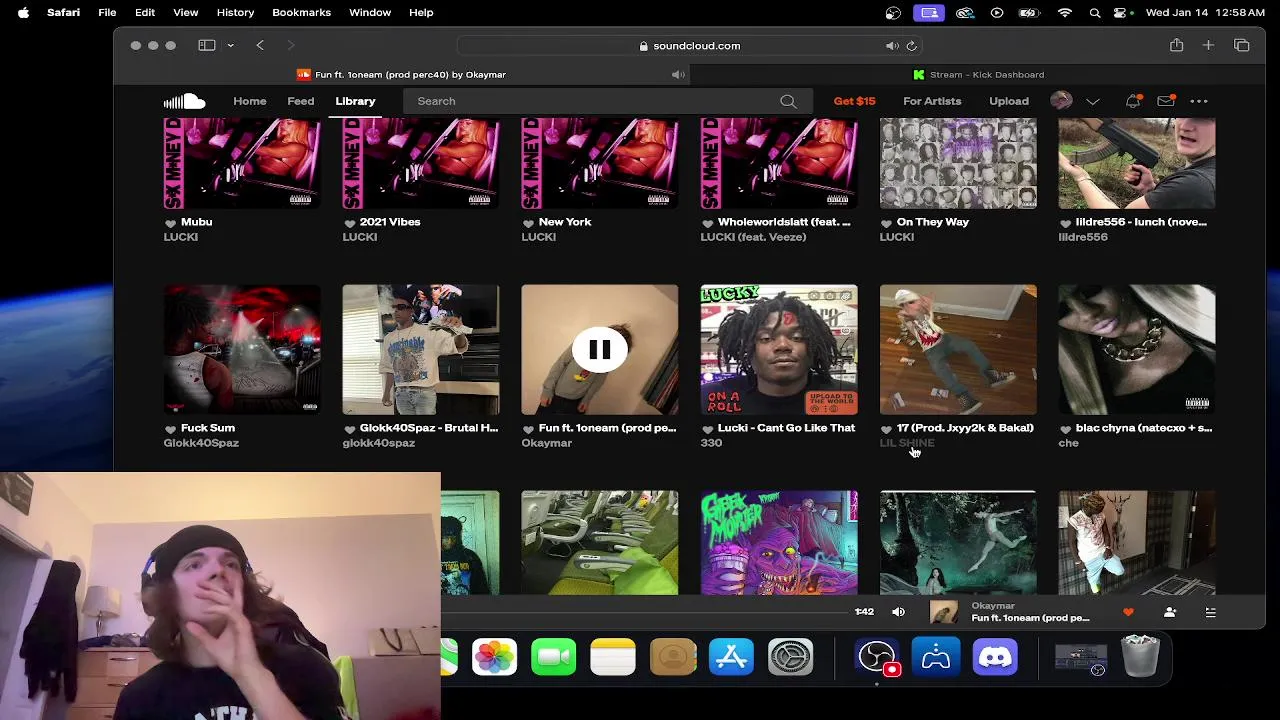Unlike the 2021 Vibes heart

[349, 223]
